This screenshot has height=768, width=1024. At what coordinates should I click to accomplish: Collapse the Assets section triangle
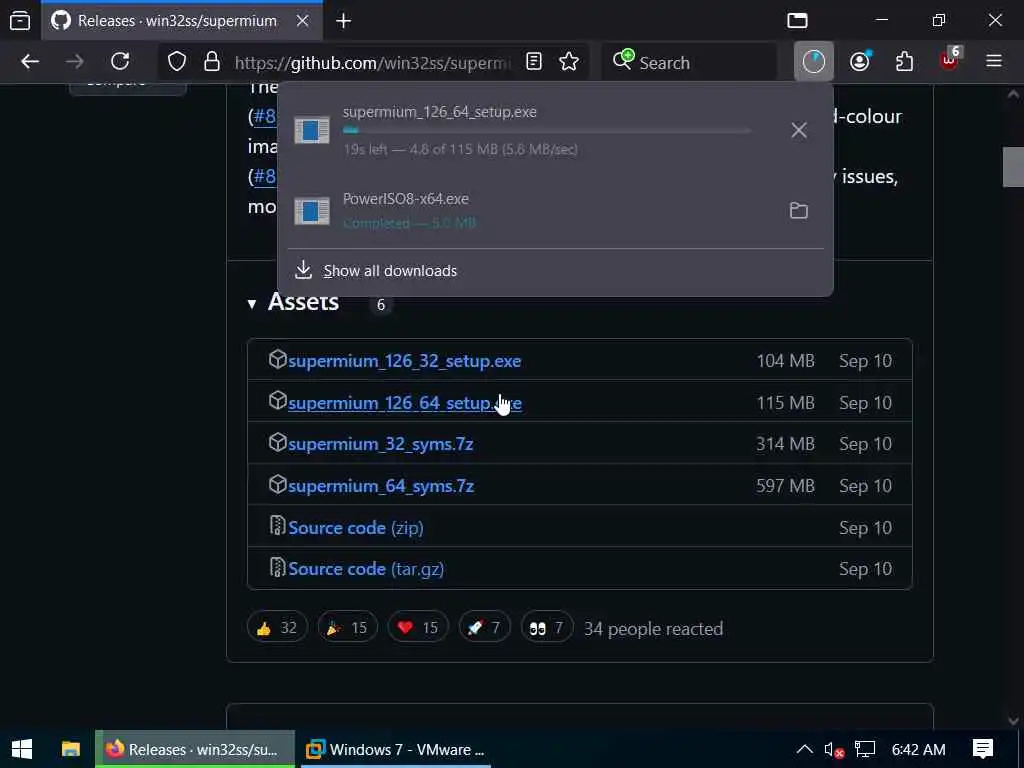(252, 304)
